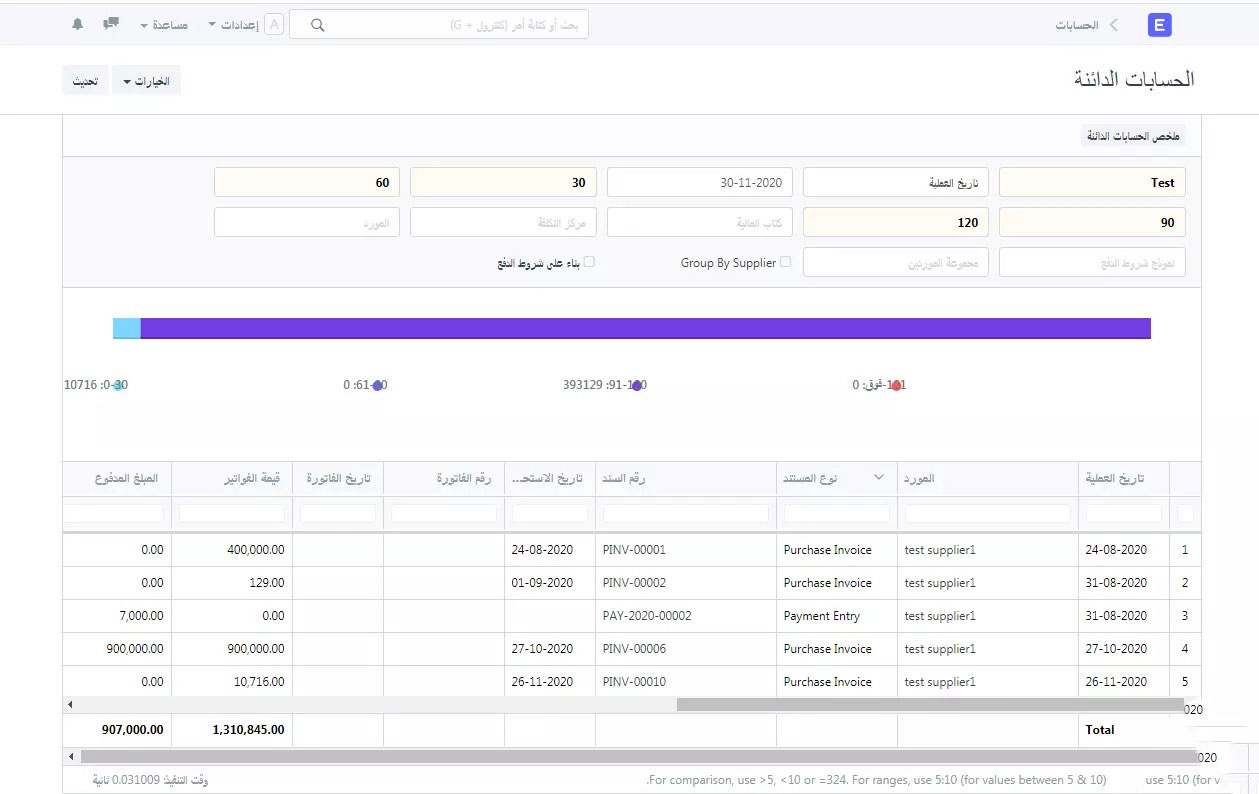Click the 7,000.00 paid amount cell
1259x794 pixels.
(117, 616)
